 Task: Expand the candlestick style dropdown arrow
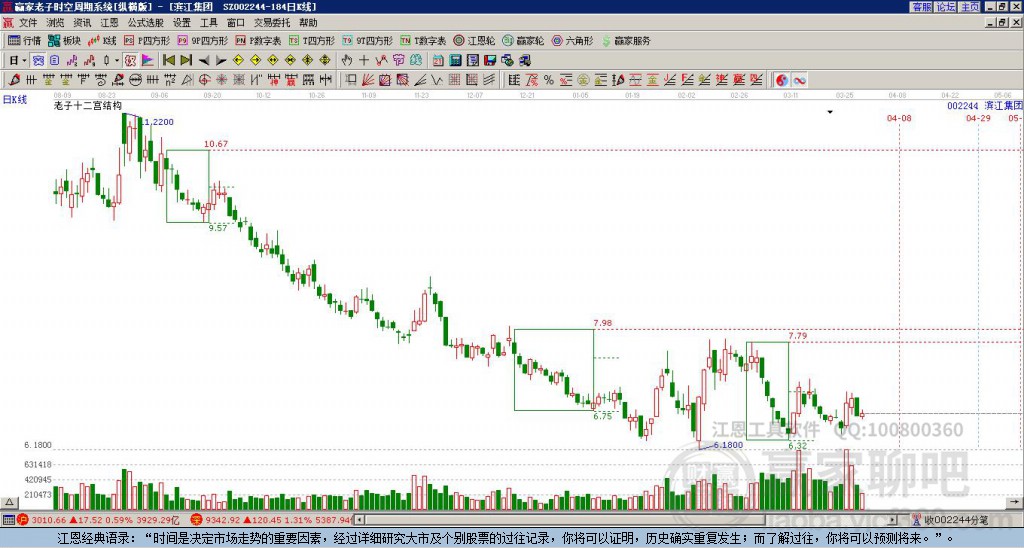117,61
